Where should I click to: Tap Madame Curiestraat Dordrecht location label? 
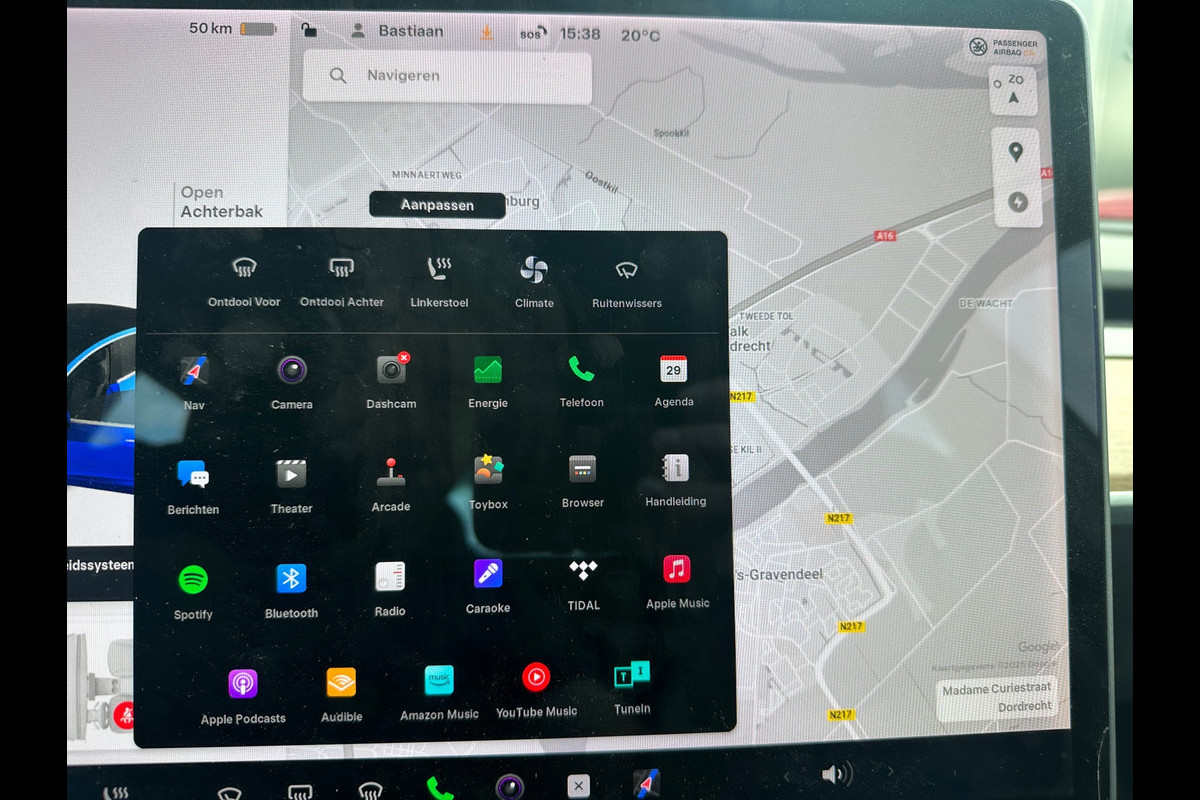click(996, 697)
